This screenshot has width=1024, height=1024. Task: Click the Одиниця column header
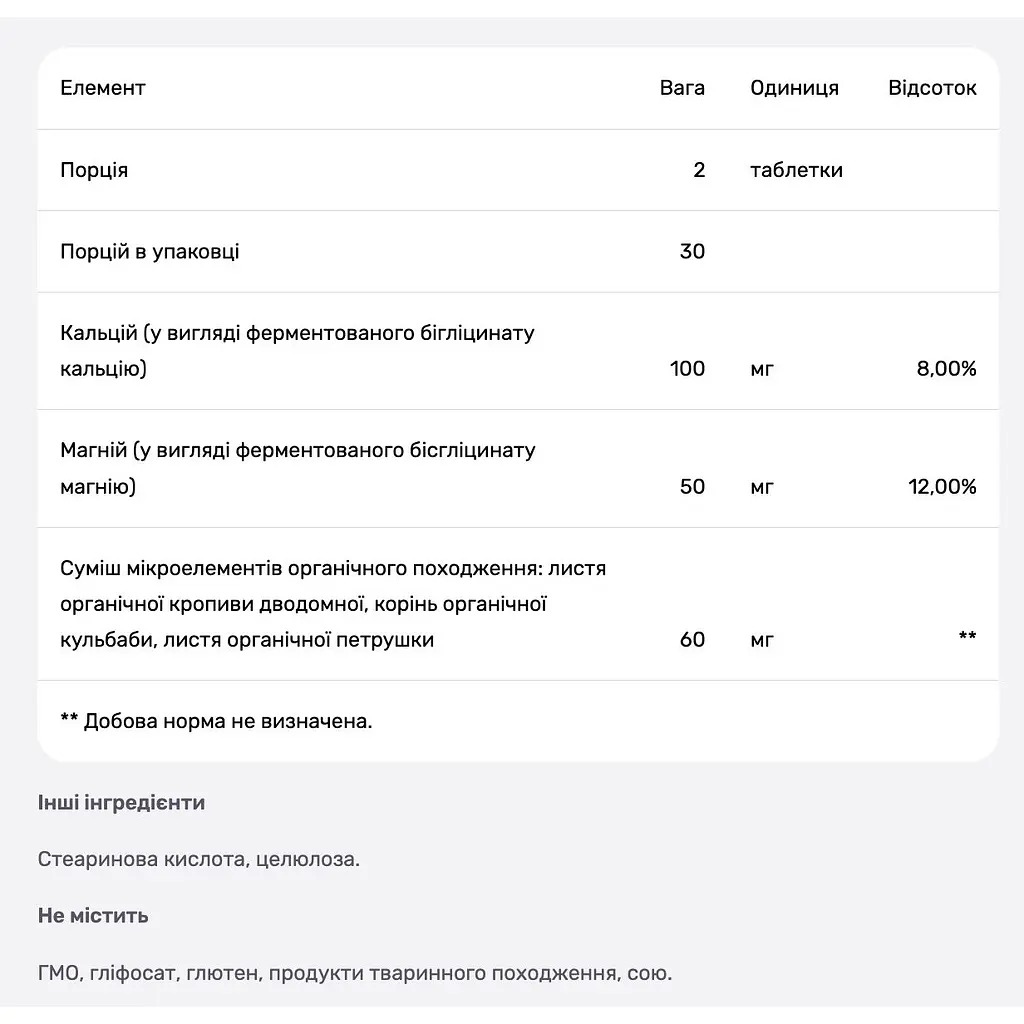(794, 88)
